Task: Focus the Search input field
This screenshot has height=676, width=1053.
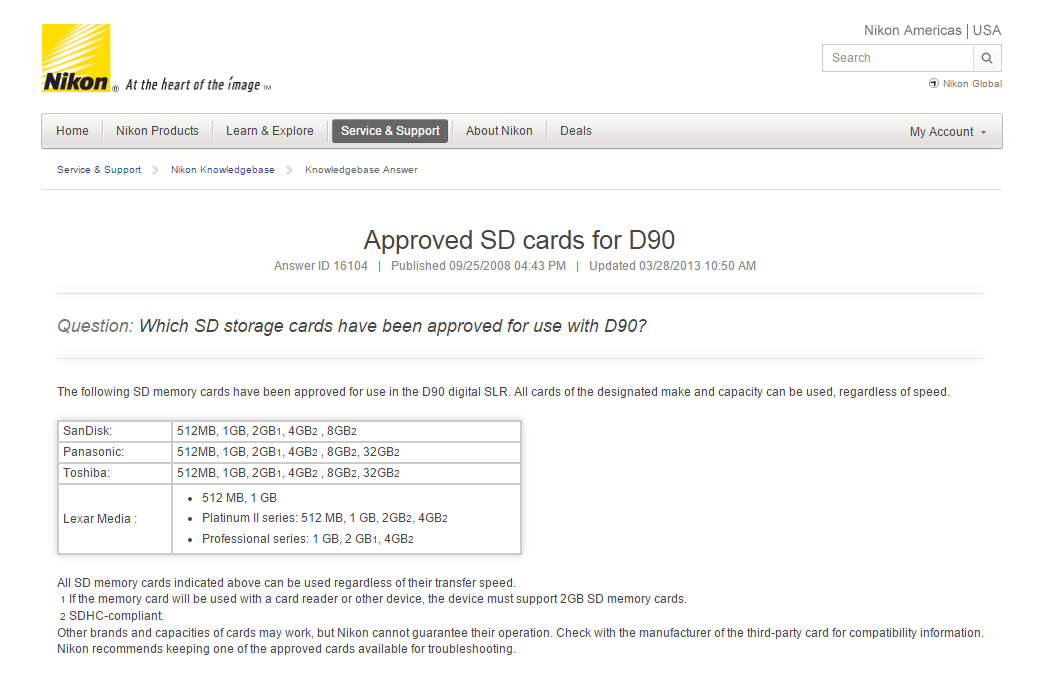Action: pos(897,58)
